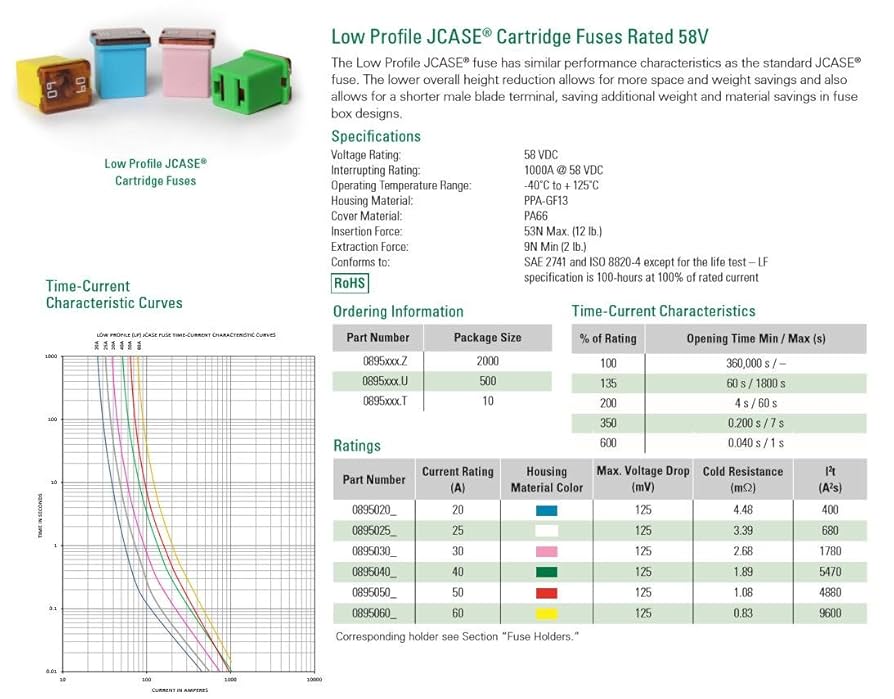Click the 'TIME IN SECONDS' axis label
The height and width of the screenshot is (699, 894).
coord(40,515)
